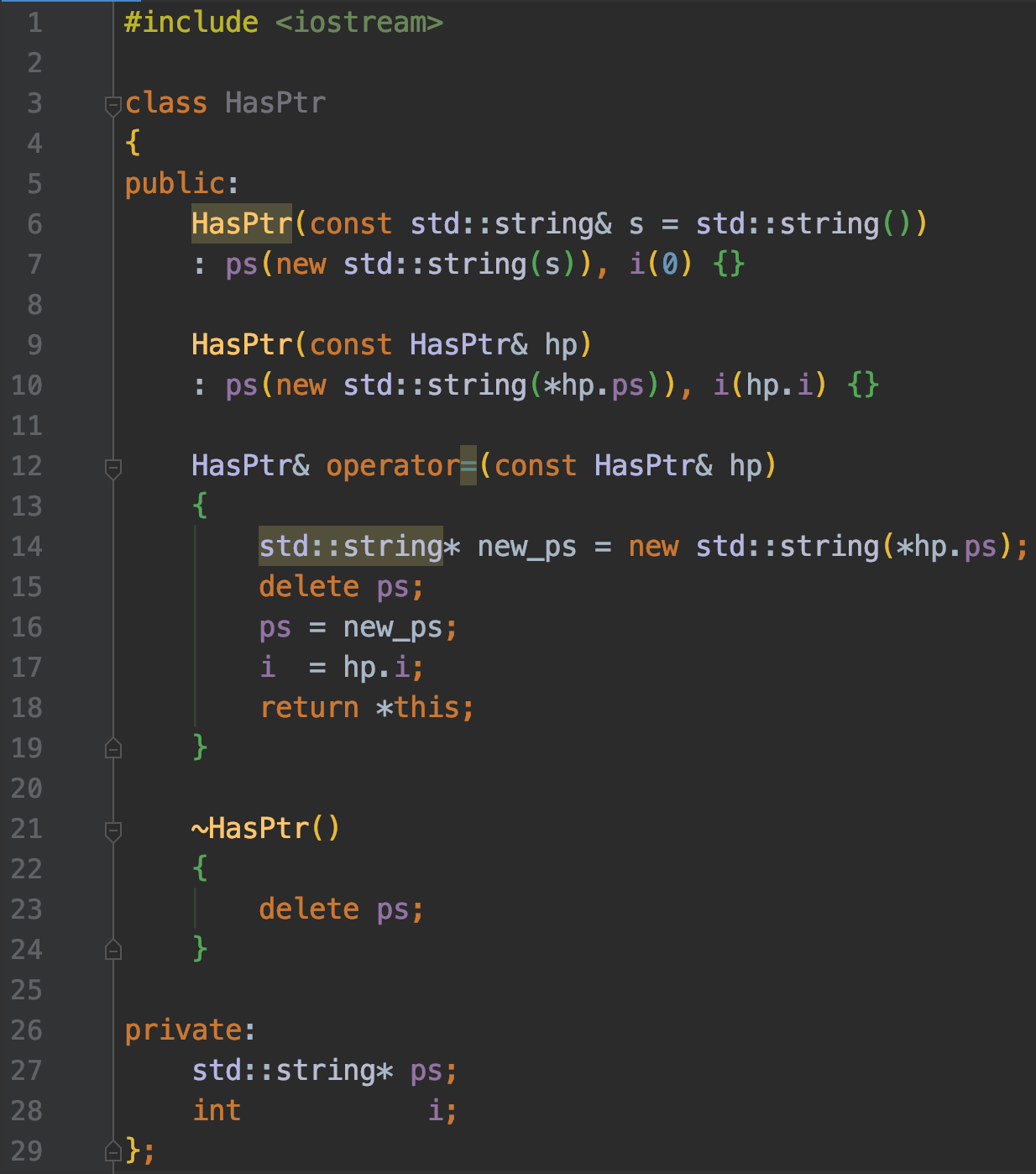The width and height of the screenshot is (1036, 1174).
Task: Click std::string* member type on line 27
Action: tap(292, 1071)
